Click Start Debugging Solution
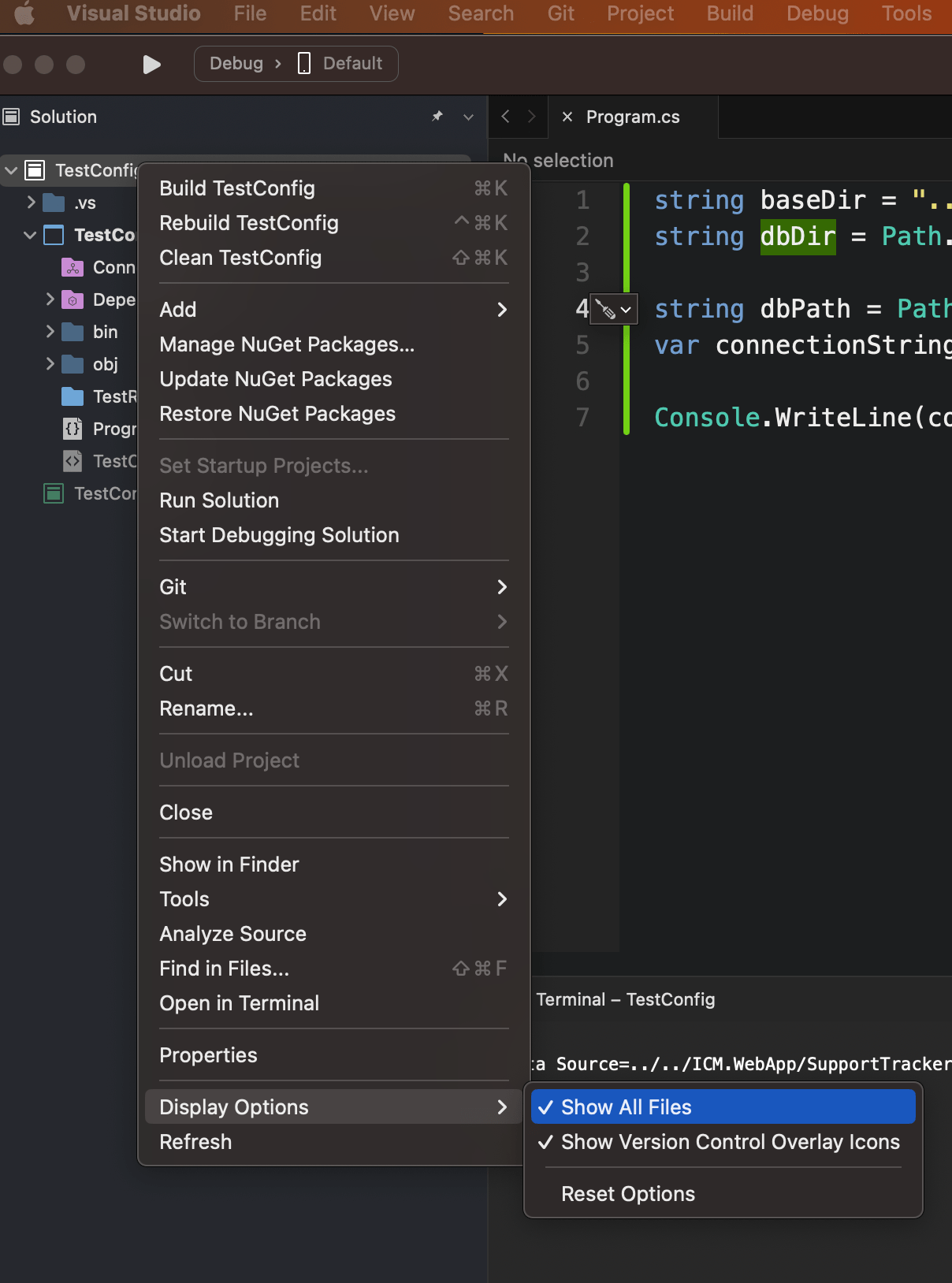 (334, 535)
